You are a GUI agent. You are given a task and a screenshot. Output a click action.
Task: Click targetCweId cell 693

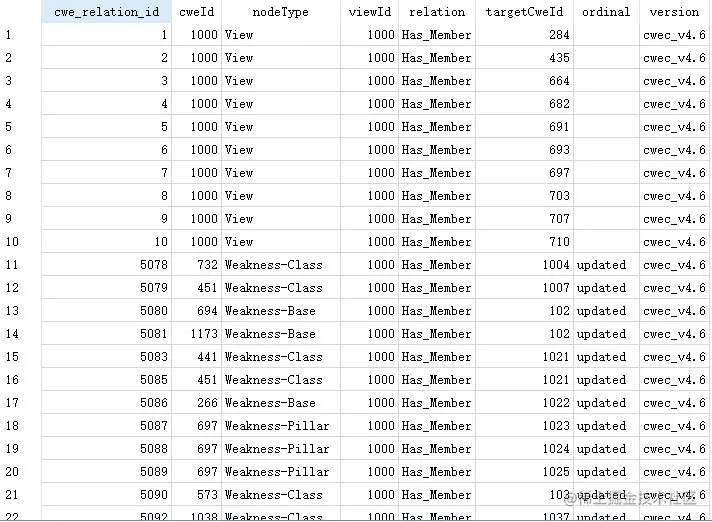524,149
